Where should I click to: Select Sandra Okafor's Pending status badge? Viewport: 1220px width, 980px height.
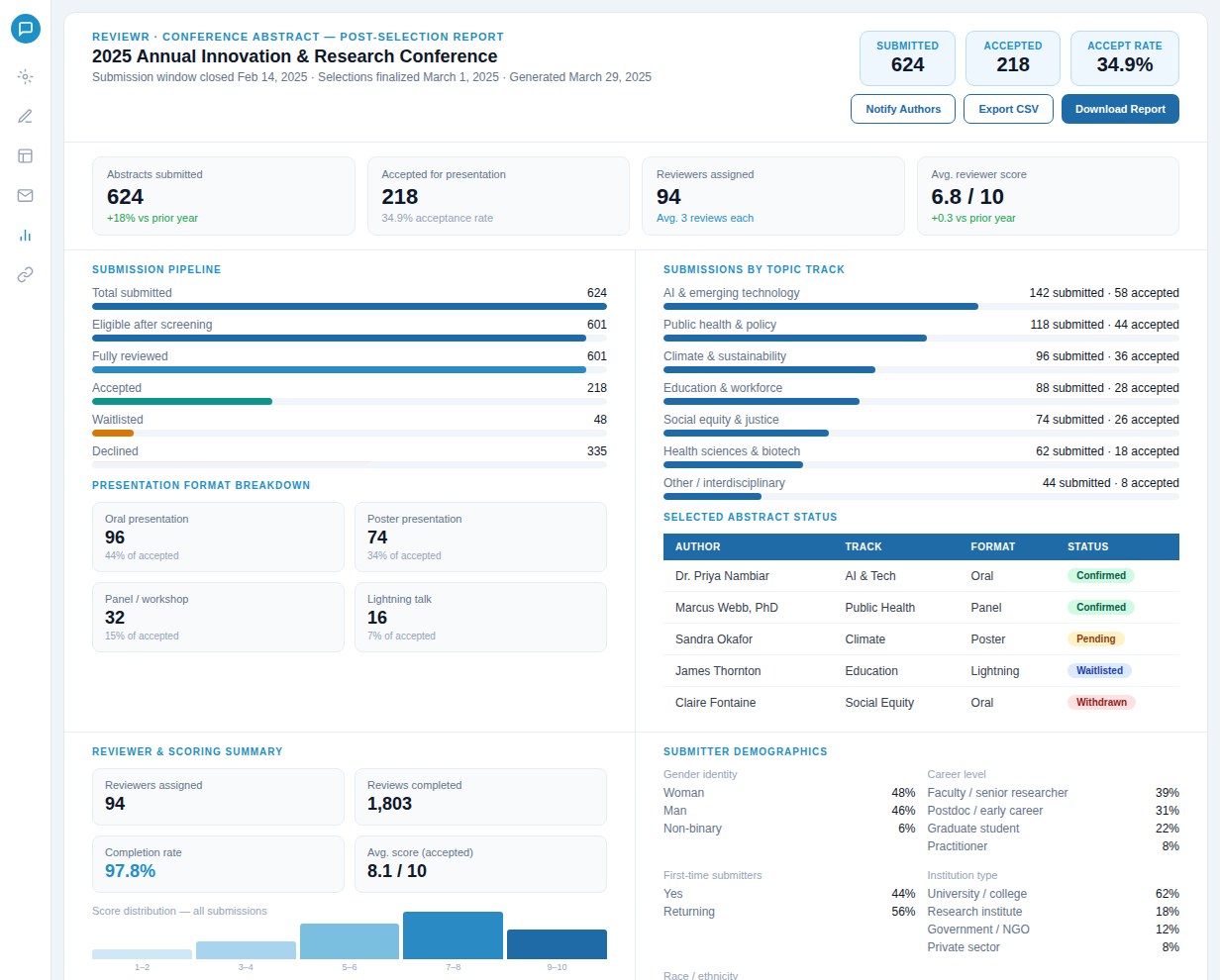[x=1096, y=638]
